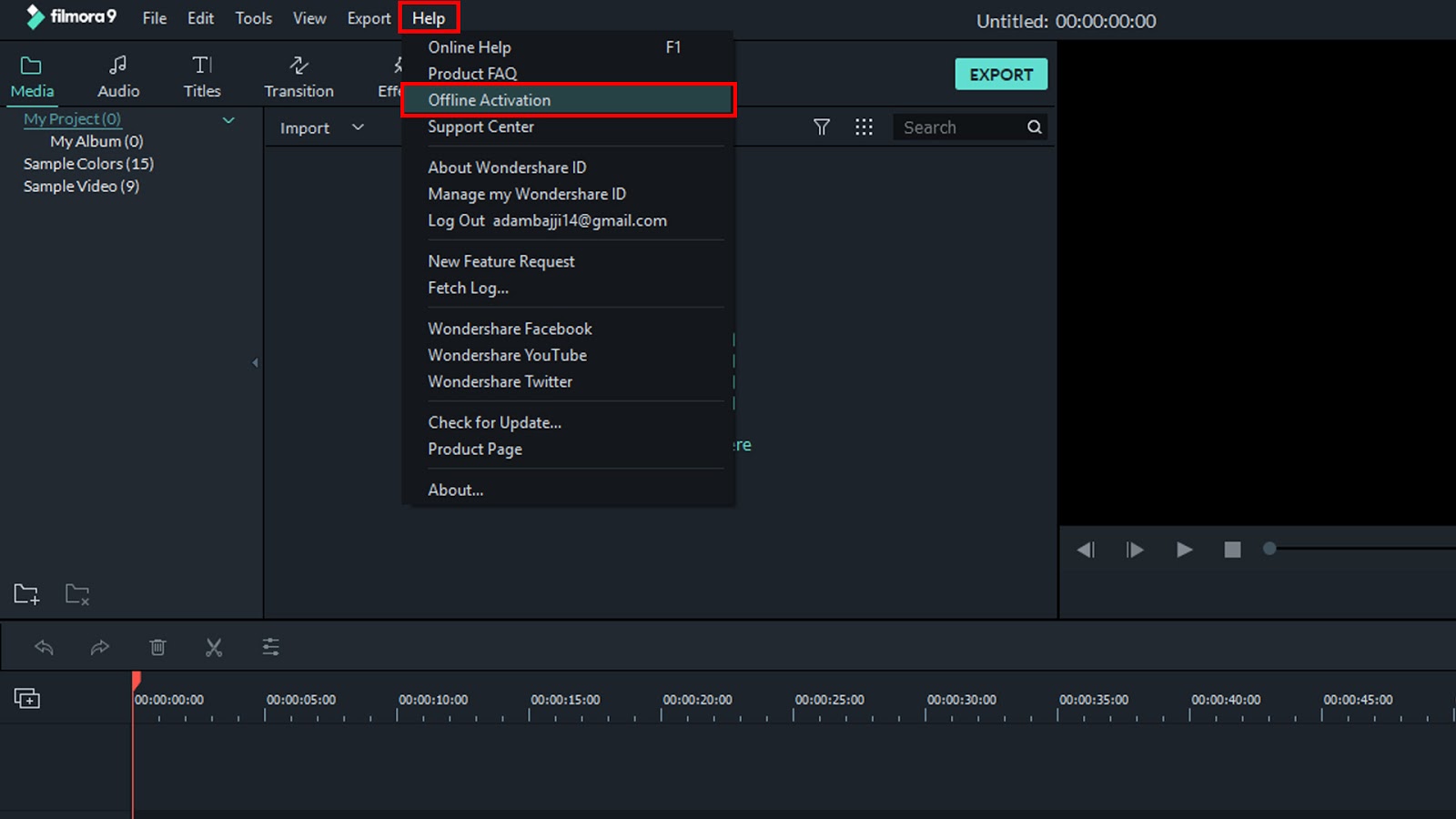1456x819 pixels.
Task: Toggle the grid view icon
Action: click(x=864, y=127)
